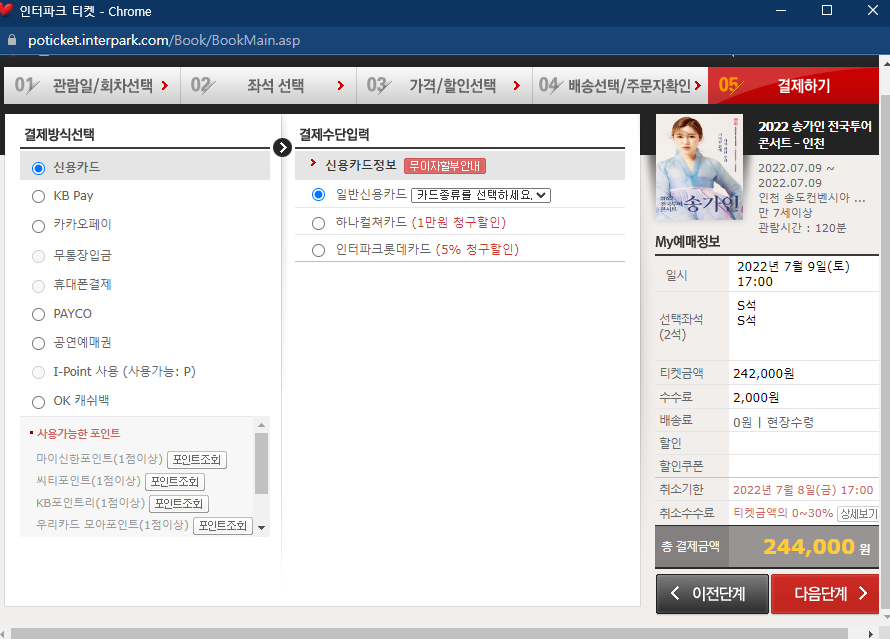Screen dimensions: 890x639
Task: Click the up arrow of points list scrollbar
Action: coord(262,425)
